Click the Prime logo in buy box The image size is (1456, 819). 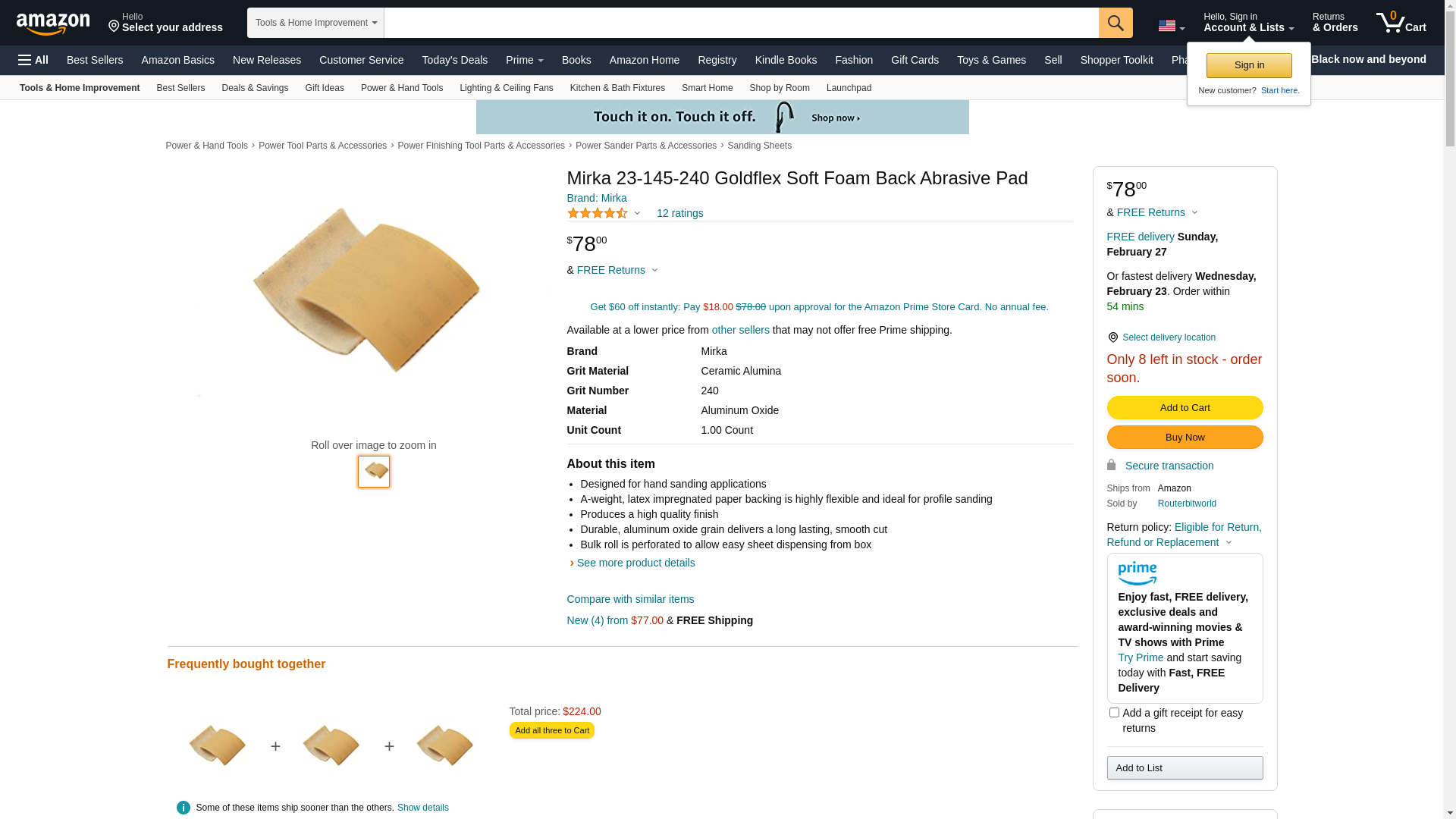tap(1137, 573)
